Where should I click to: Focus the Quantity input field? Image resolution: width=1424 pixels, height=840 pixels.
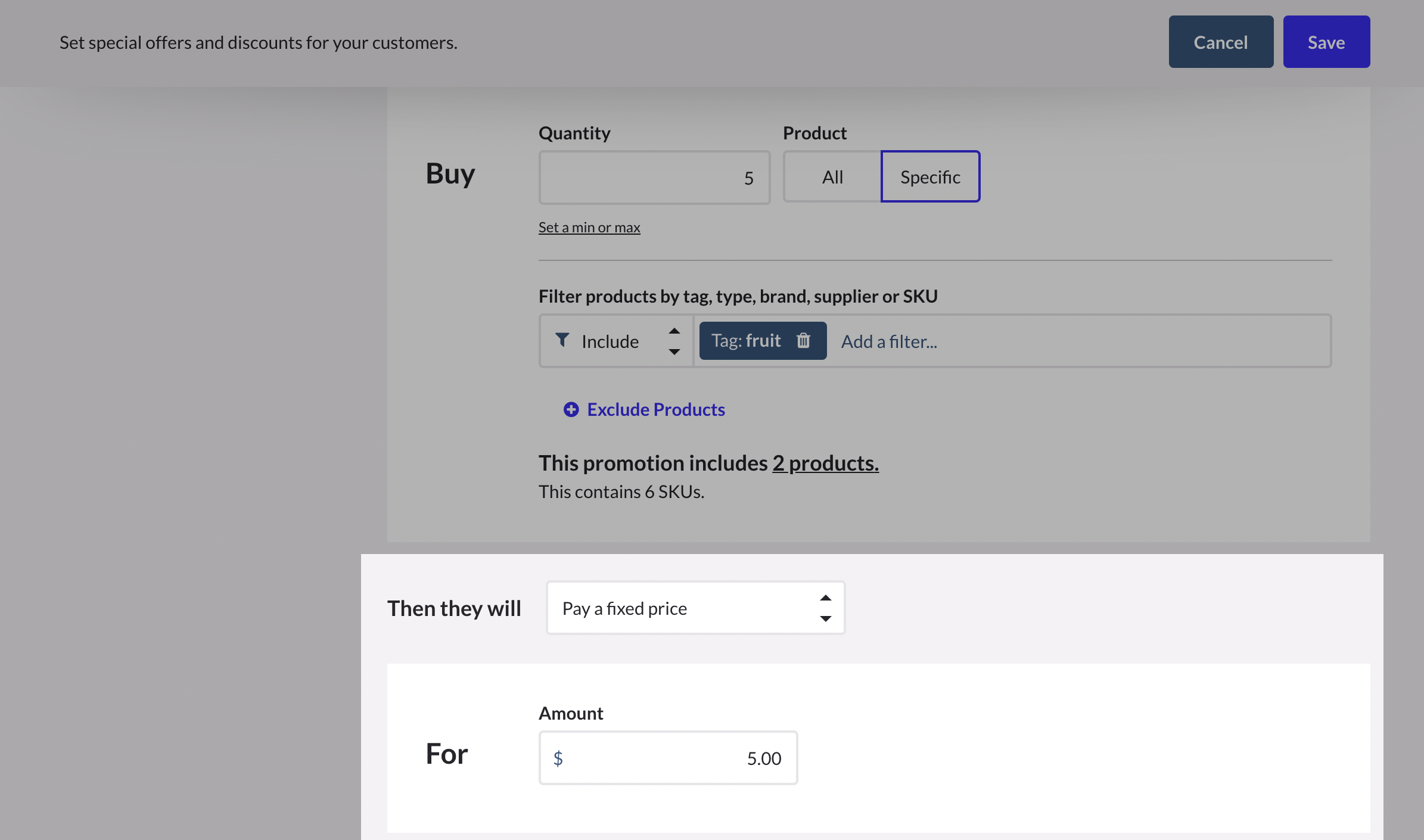(x=654, y=178)
